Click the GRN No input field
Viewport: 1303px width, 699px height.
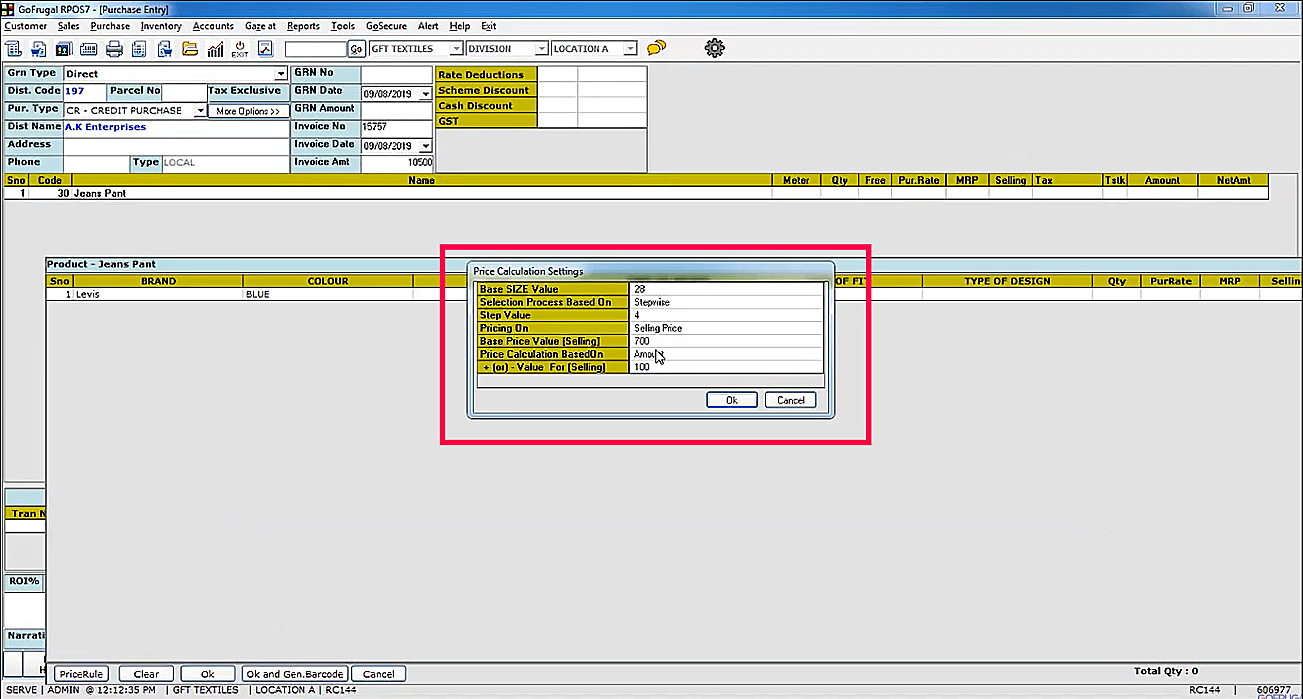[397, 74]
